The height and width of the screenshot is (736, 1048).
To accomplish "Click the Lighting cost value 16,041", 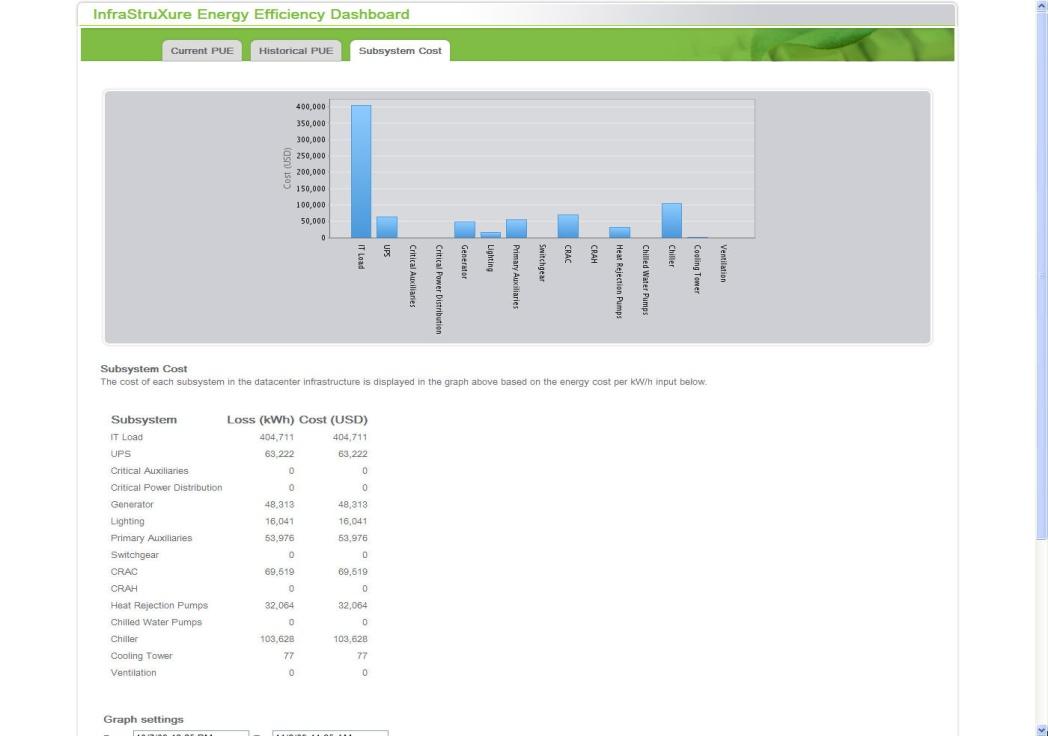I will 353,521.
